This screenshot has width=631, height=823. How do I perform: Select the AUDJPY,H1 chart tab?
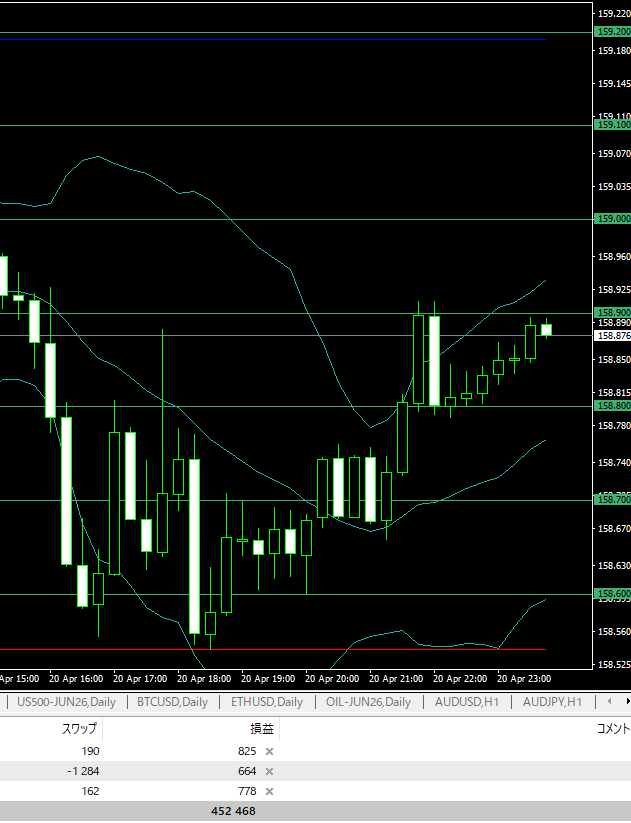(x=552, y=702)
